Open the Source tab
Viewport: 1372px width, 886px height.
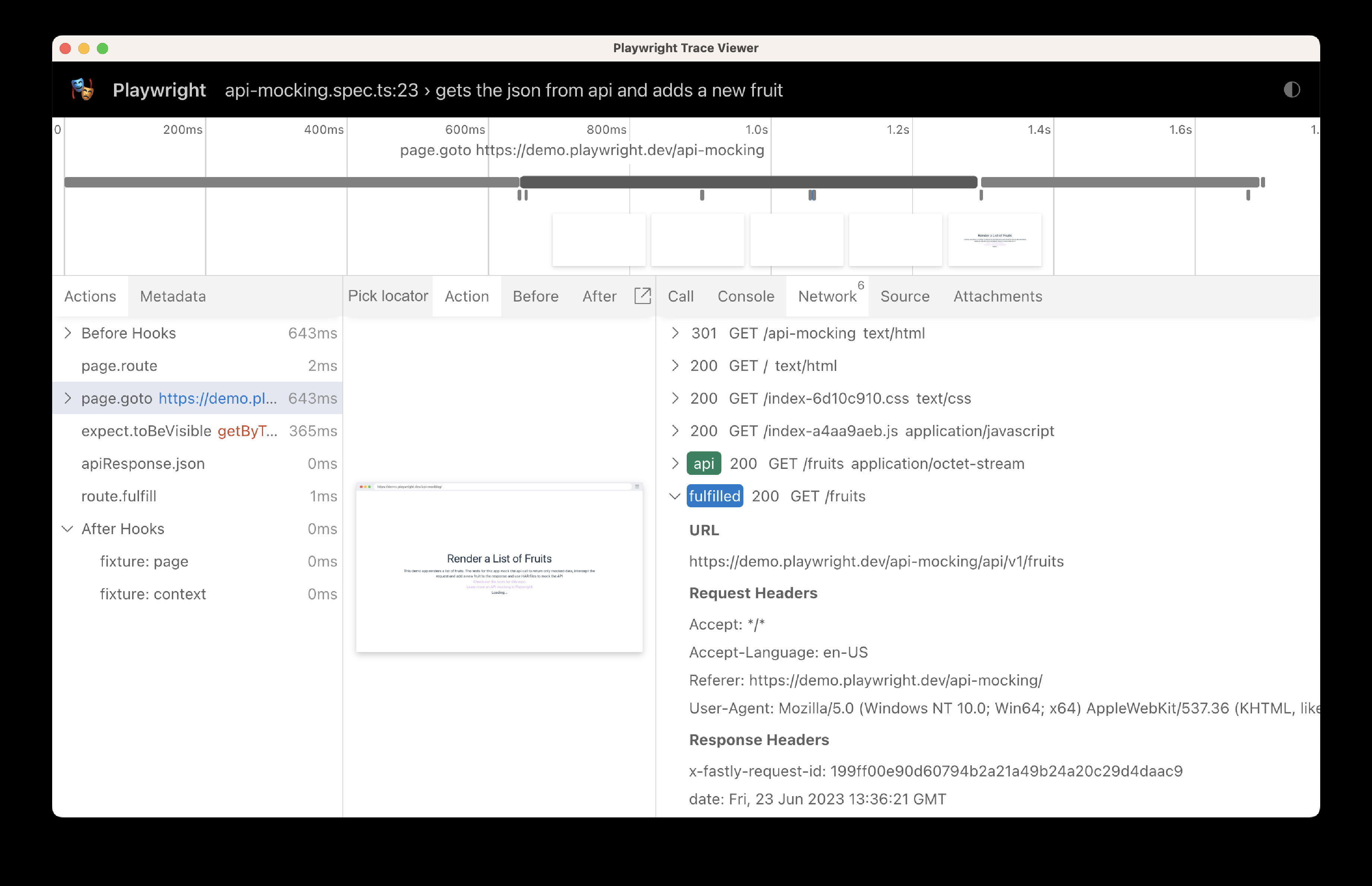click(905, 296)
